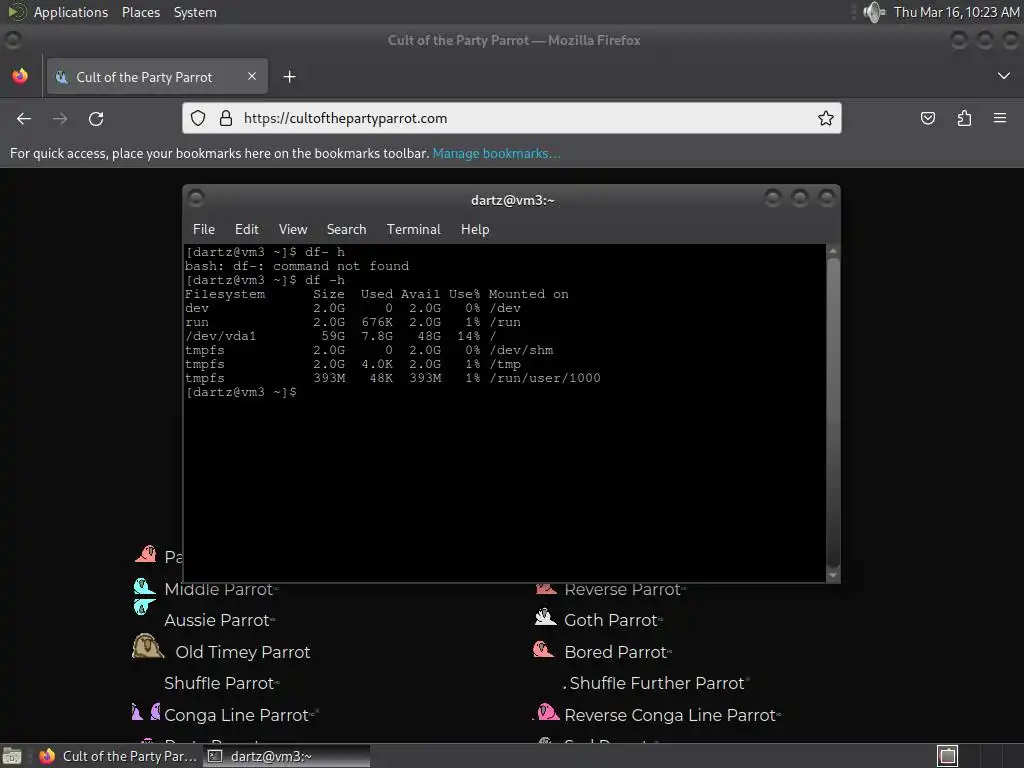This screenshot has height=768, width=1024.
Task: Focus the URL address bar
Action: [511, 118]
